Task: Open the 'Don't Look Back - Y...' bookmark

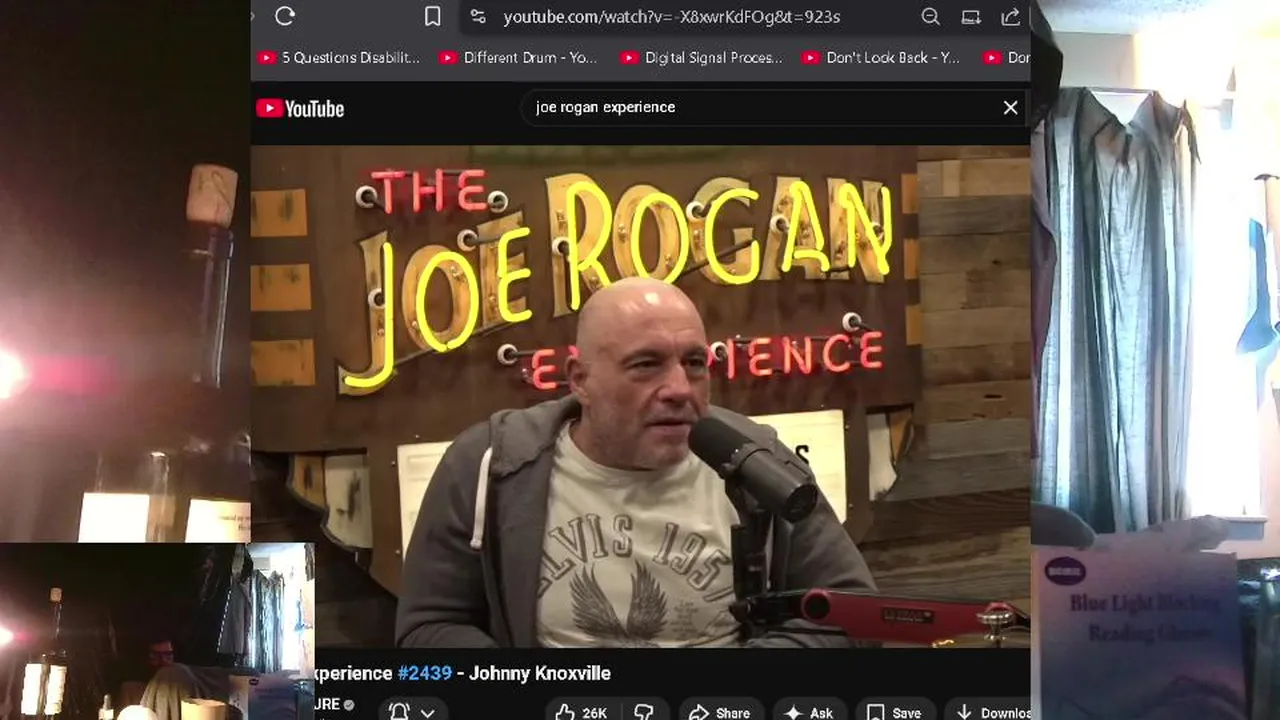Action: 881,58
